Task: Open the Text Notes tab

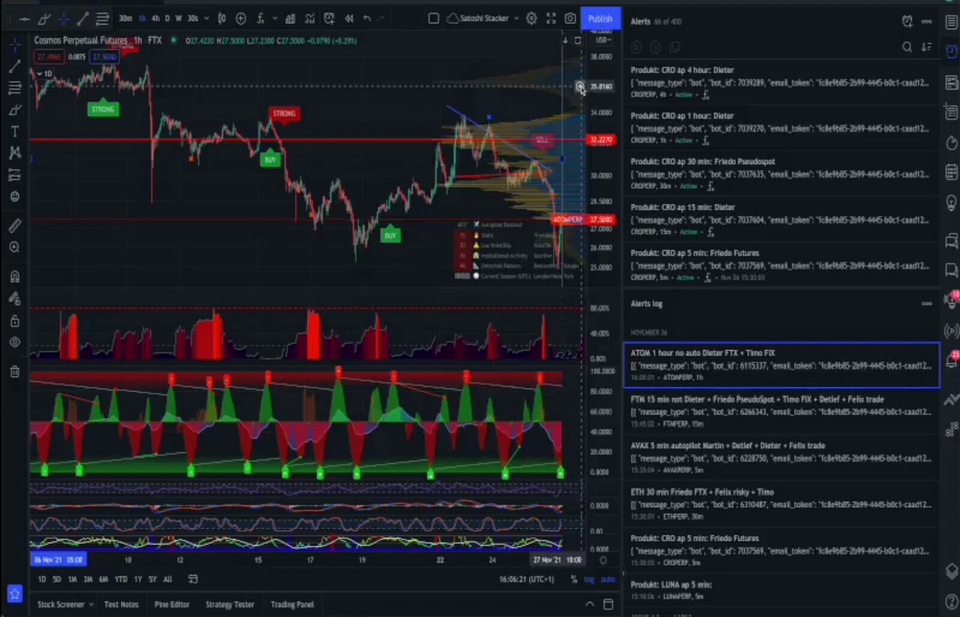Action: [x=121, y=605]
